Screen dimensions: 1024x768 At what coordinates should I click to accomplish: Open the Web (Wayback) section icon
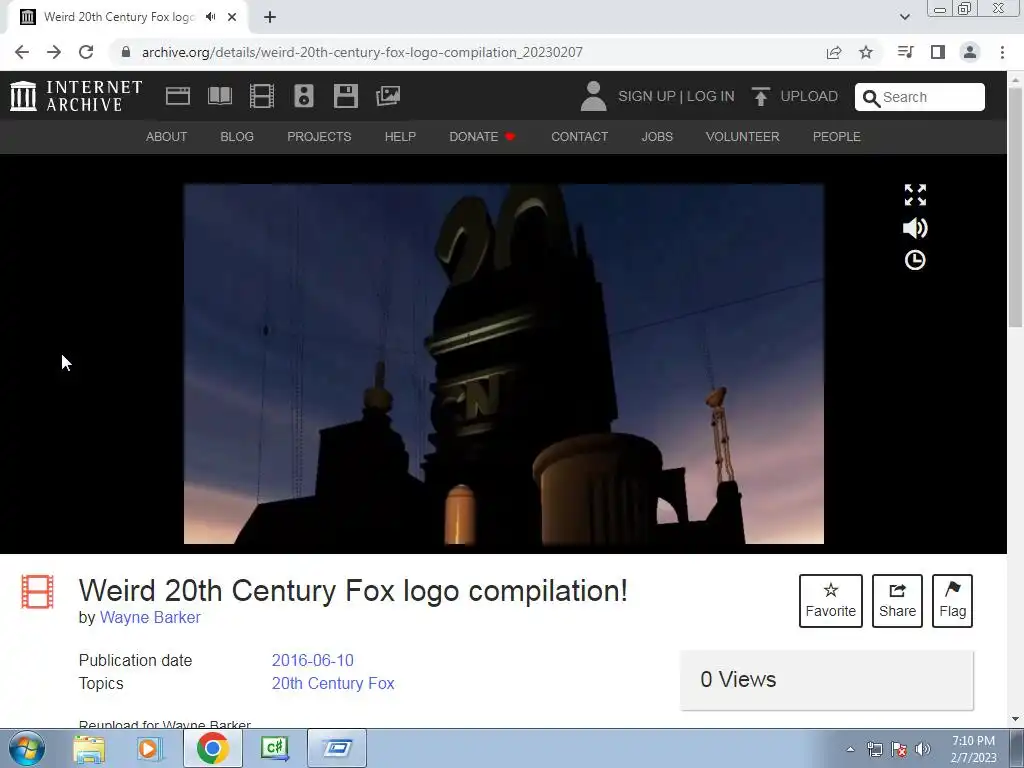coord(178,96)
